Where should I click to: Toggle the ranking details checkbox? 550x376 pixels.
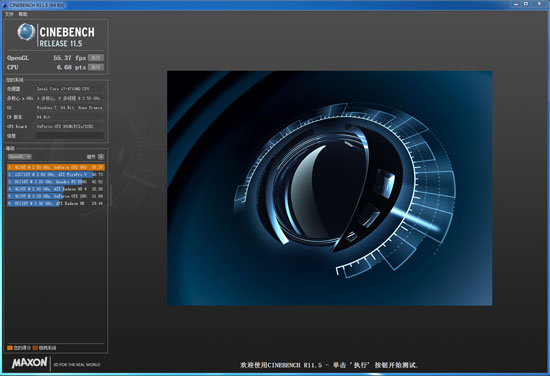(x=101, y=156)
